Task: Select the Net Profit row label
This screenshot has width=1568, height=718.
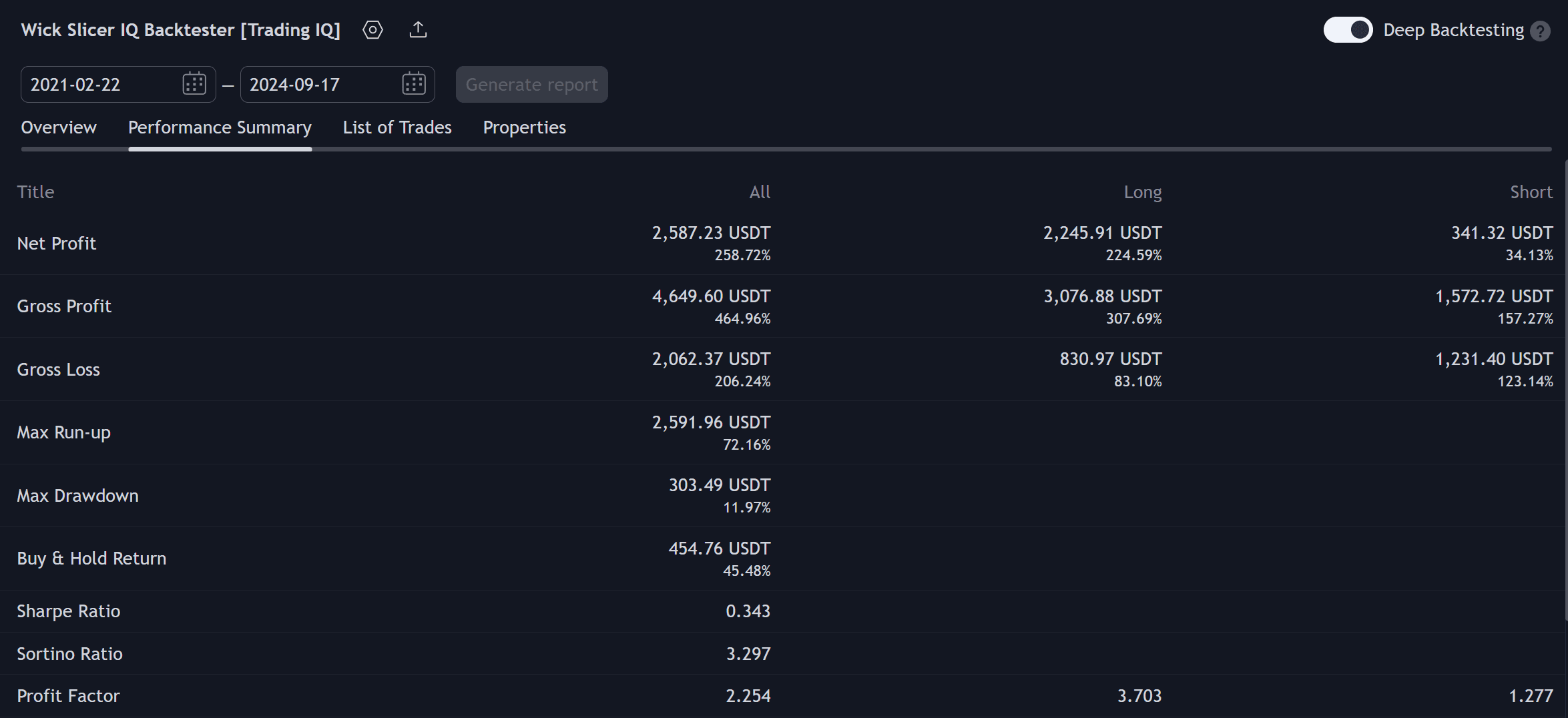Action: tap(57, 244)
